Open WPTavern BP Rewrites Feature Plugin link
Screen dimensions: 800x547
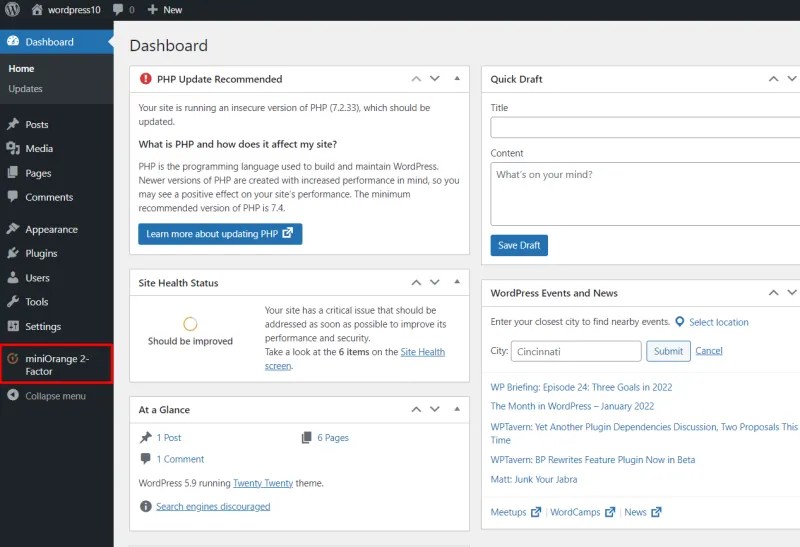click(592, 460)
